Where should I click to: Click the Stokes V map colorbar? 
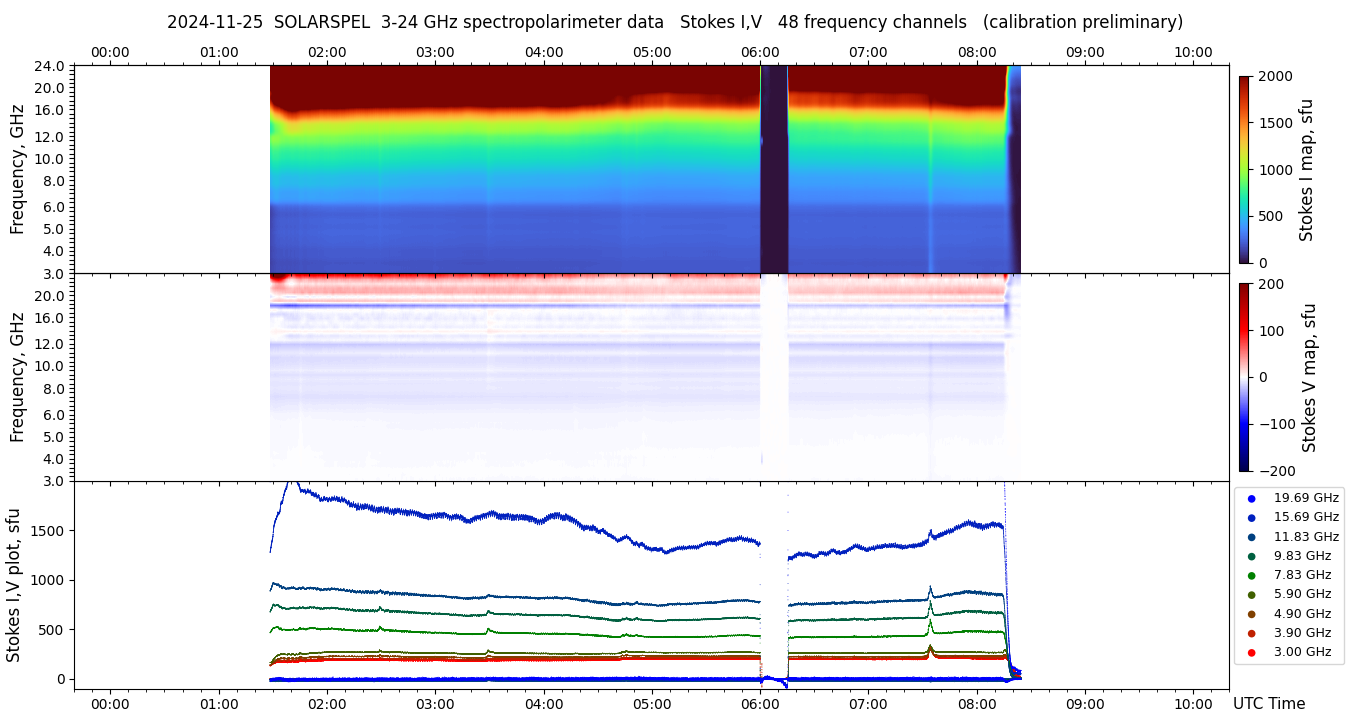point(1244,377)
